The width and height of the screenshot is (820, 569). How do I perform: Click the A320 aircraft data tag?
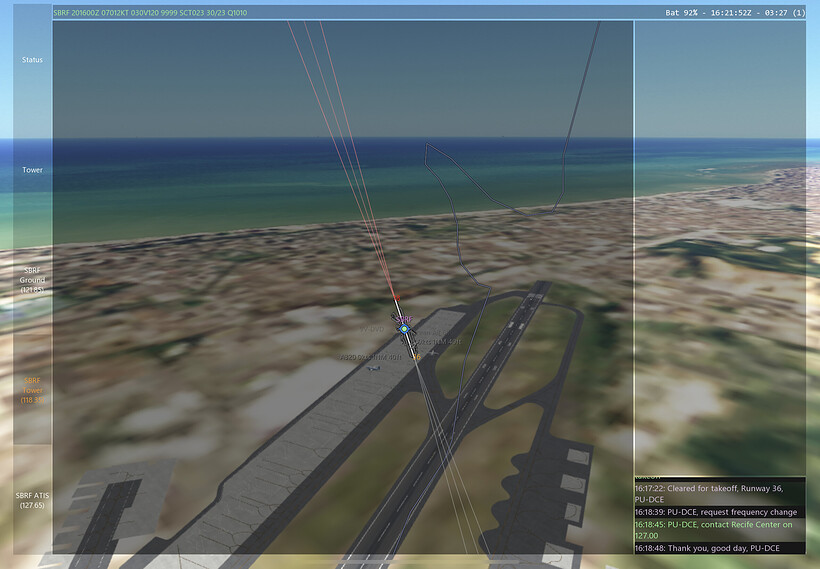370,357
